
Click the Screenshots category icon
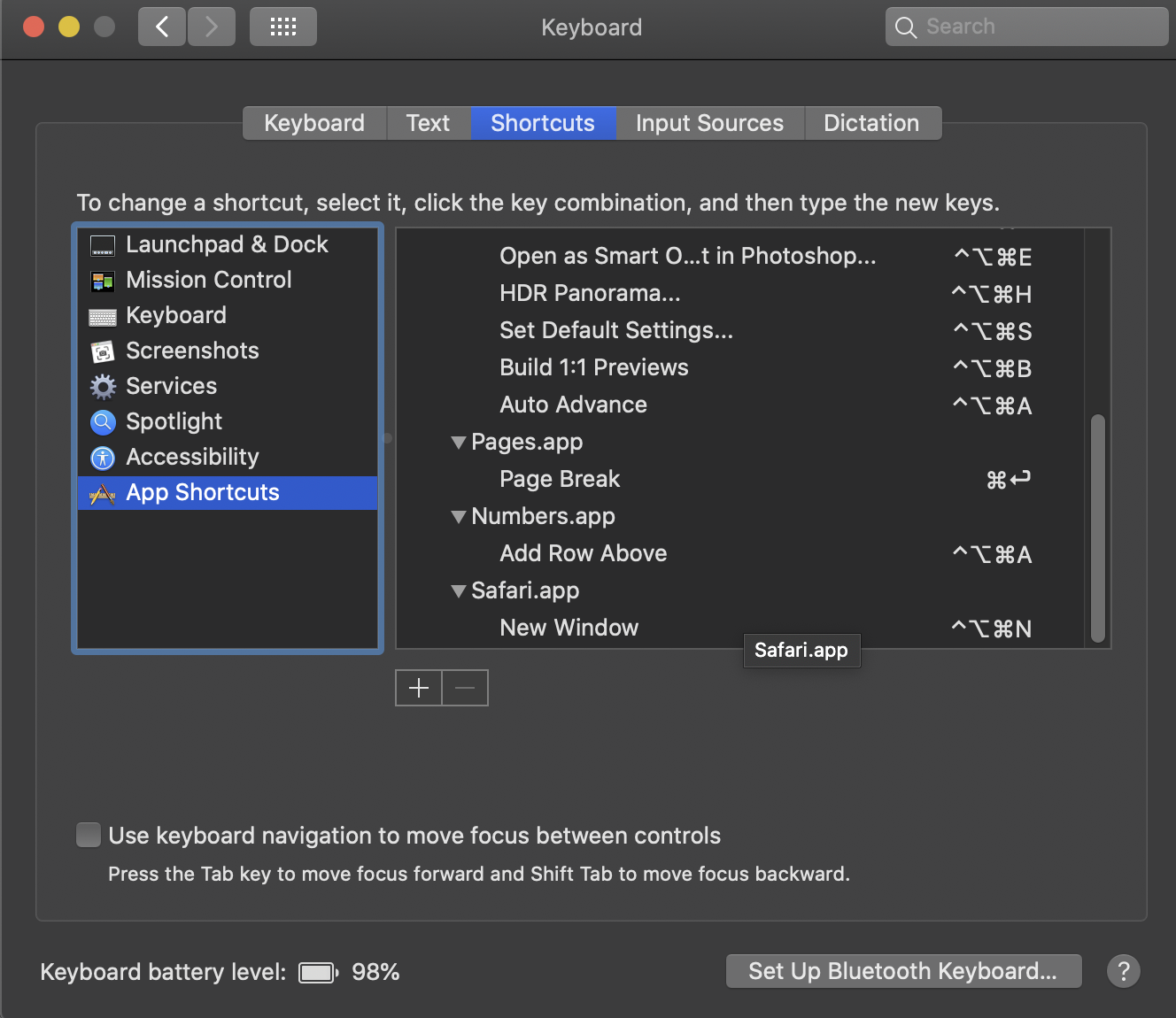(x=103, y=351)
